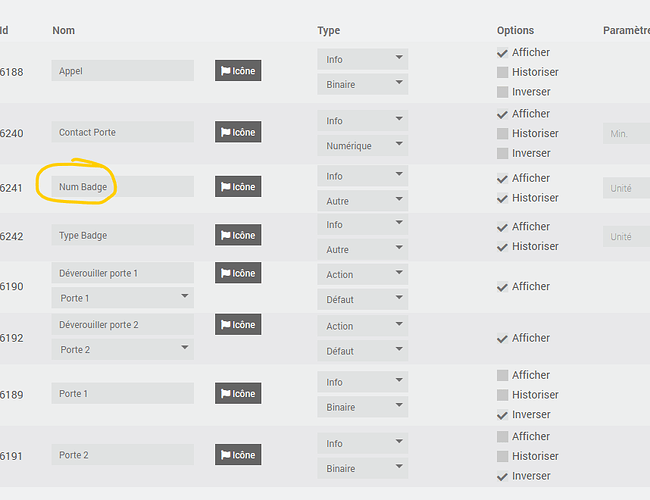Open Numérique subtype dropdown for Contact Porte
The image size is (650, 500).
pyautogui.click(x=363, y=146)
